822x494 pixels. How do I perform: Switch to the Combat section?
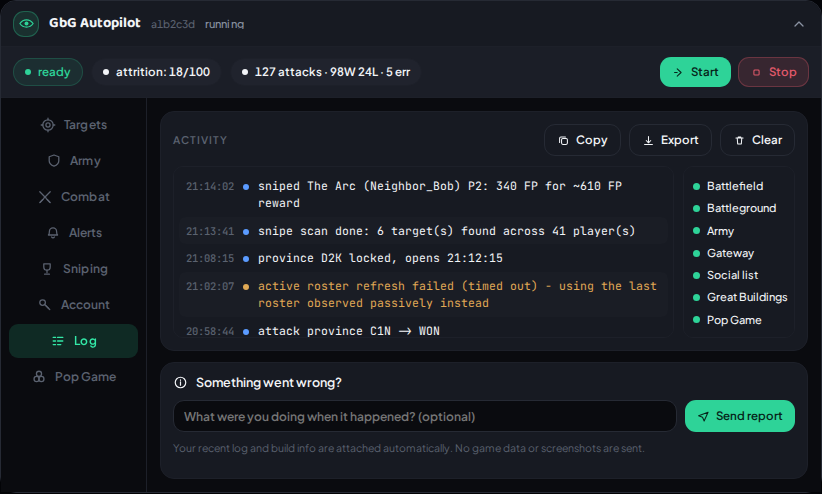73,197
